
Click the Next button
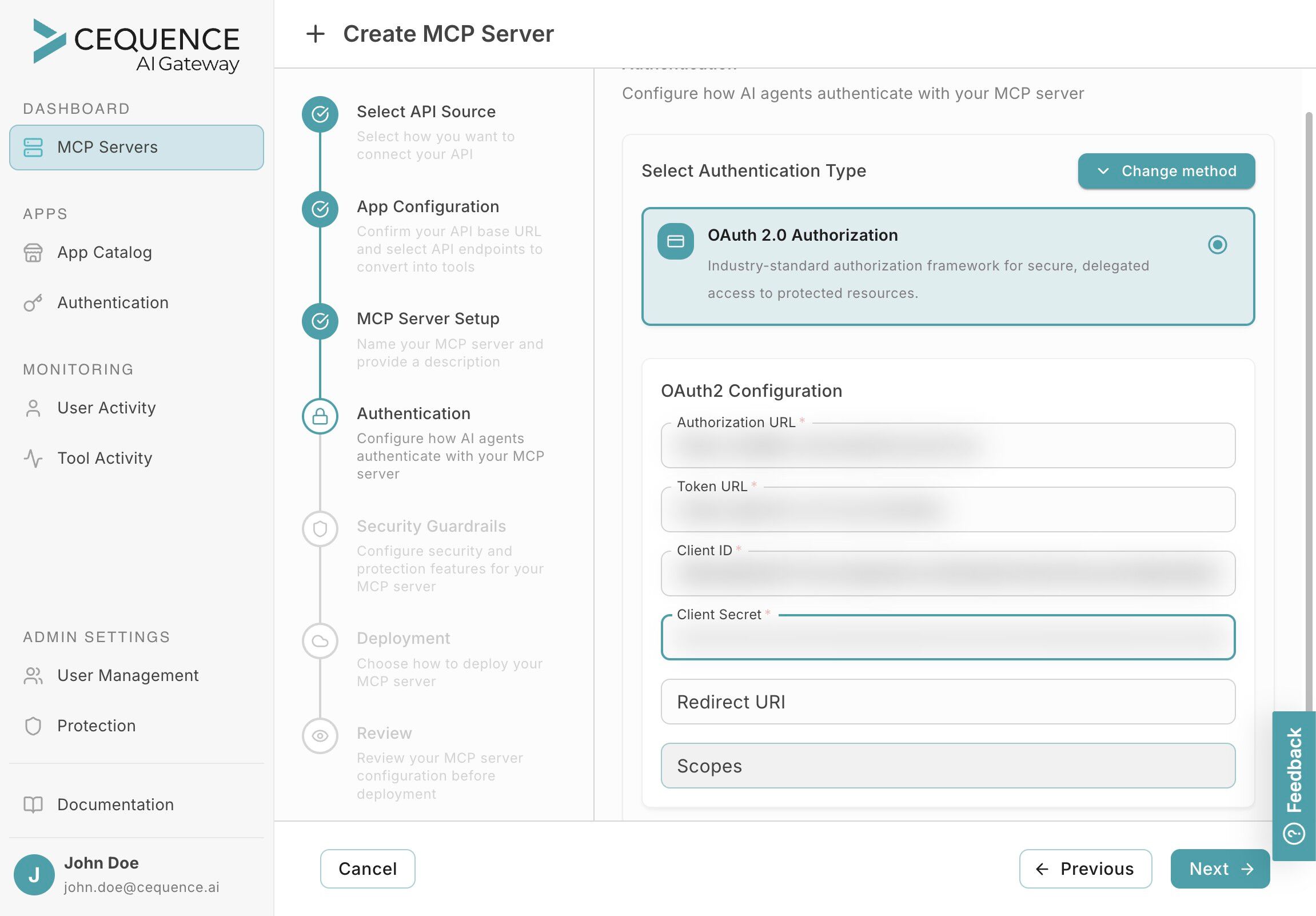1220,869
